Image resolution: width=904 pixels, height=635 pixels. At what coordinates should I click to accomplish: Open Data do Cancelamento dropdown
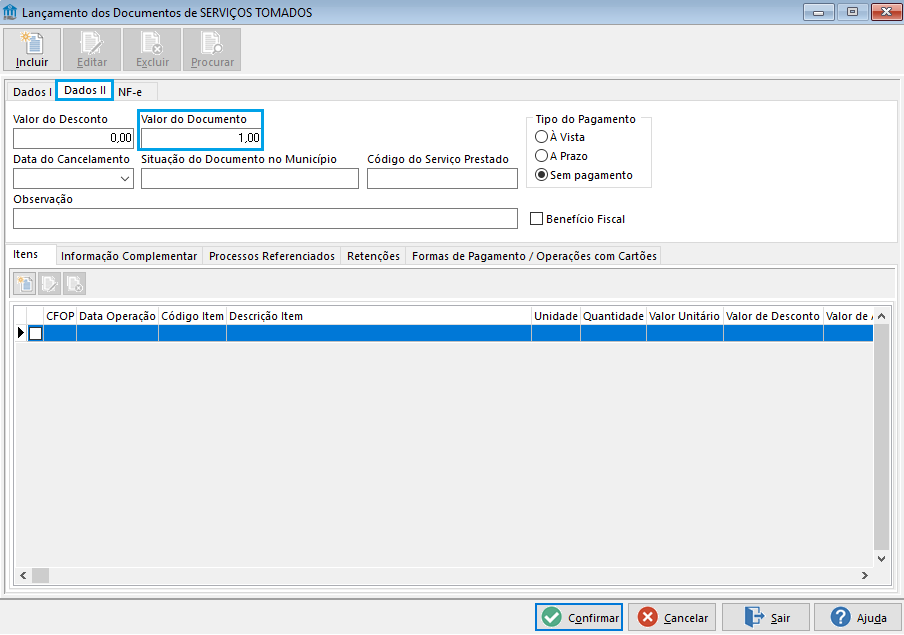click(125, 179)
